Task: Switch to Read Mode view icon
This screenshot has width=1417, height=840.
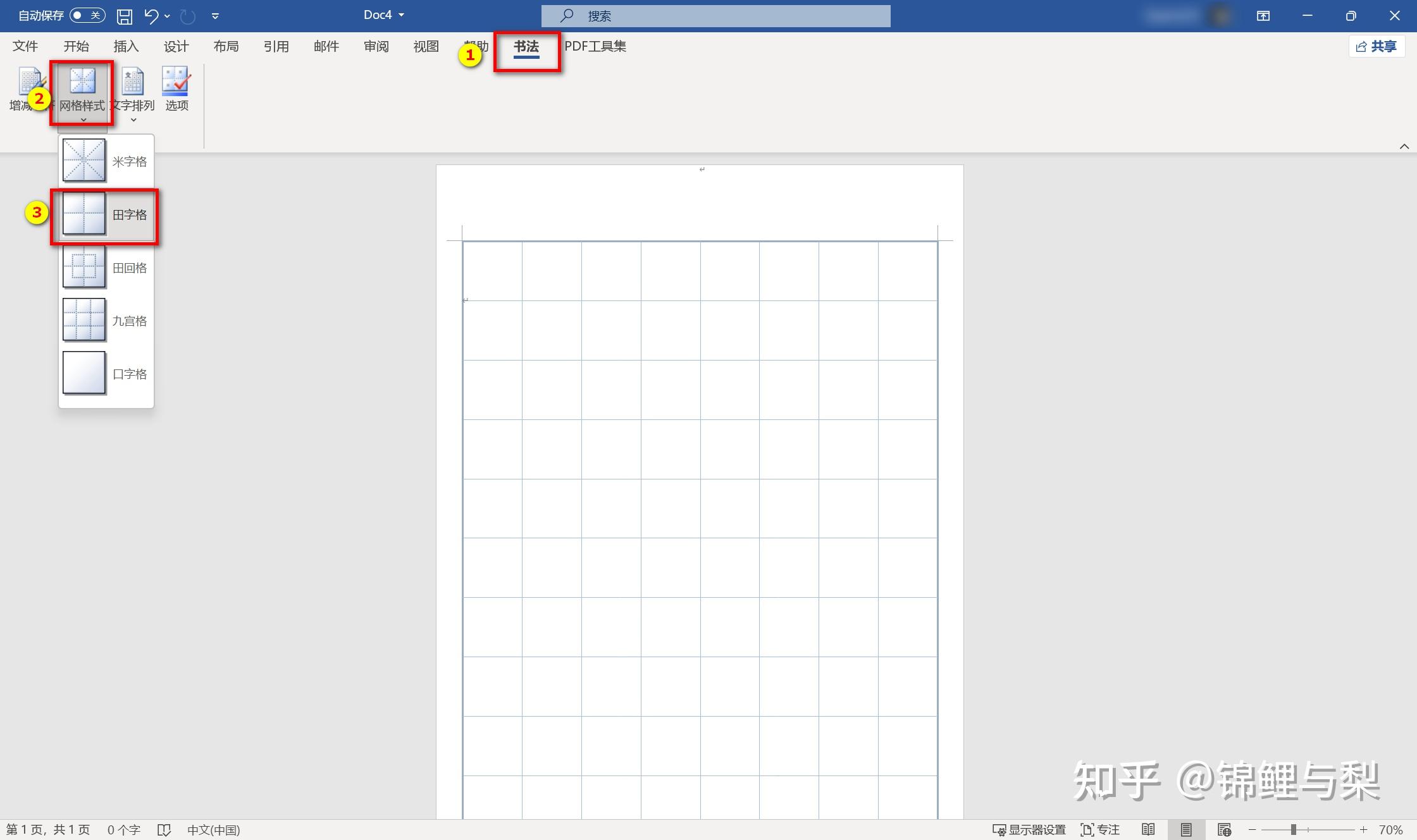Action: click(1148, 830)
